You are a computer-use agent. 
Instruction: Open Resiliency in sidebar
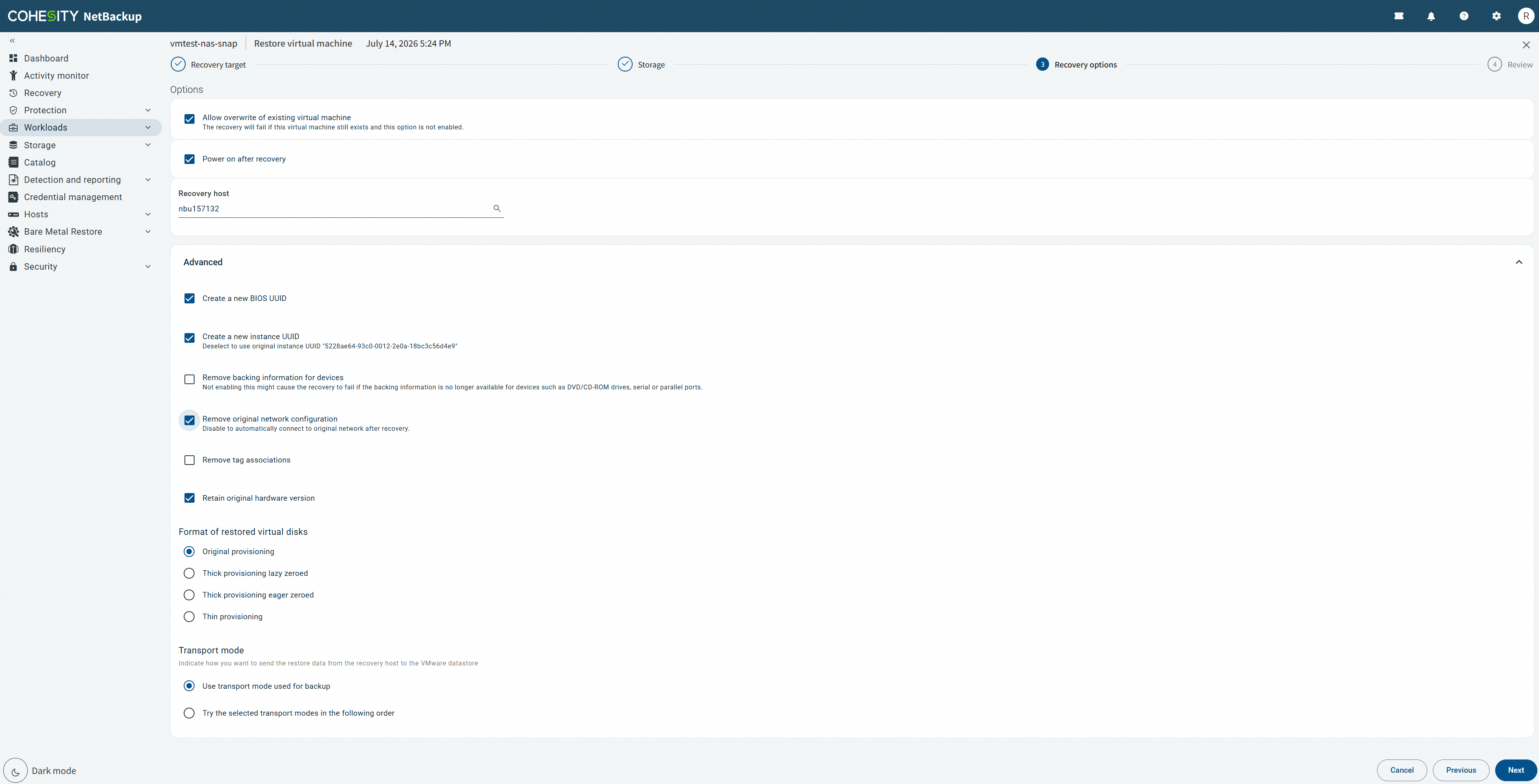pos(81,248)
